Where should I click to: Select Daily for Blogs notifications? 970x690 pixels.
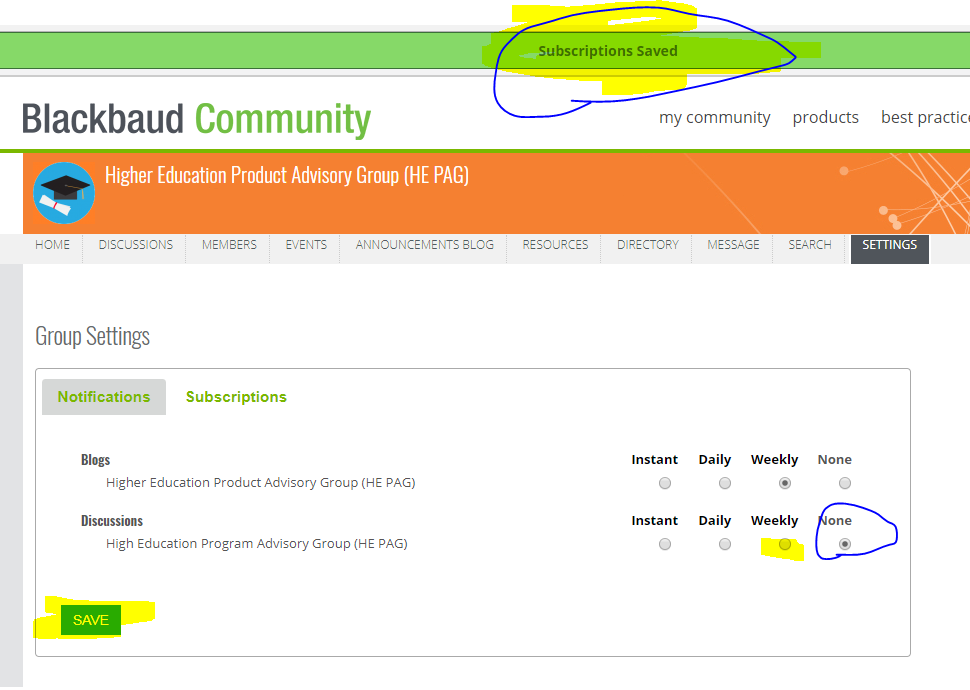point(724,483)
